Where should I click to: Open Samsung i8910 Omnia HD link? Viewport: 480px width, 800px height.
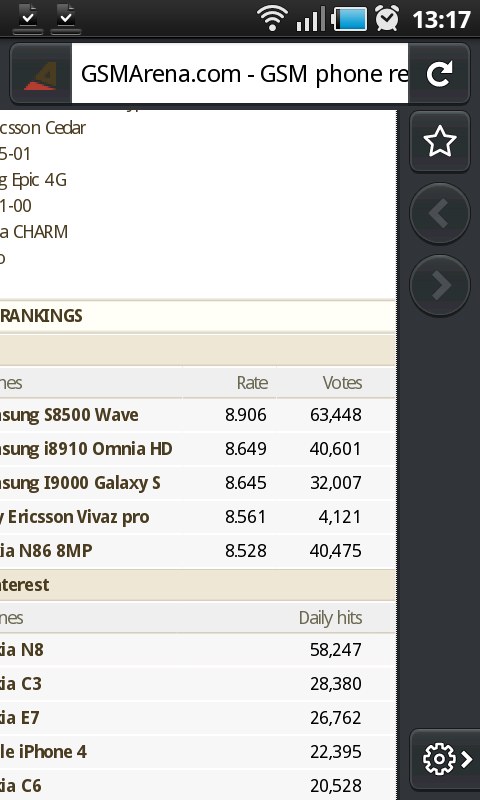coord(86,449)
